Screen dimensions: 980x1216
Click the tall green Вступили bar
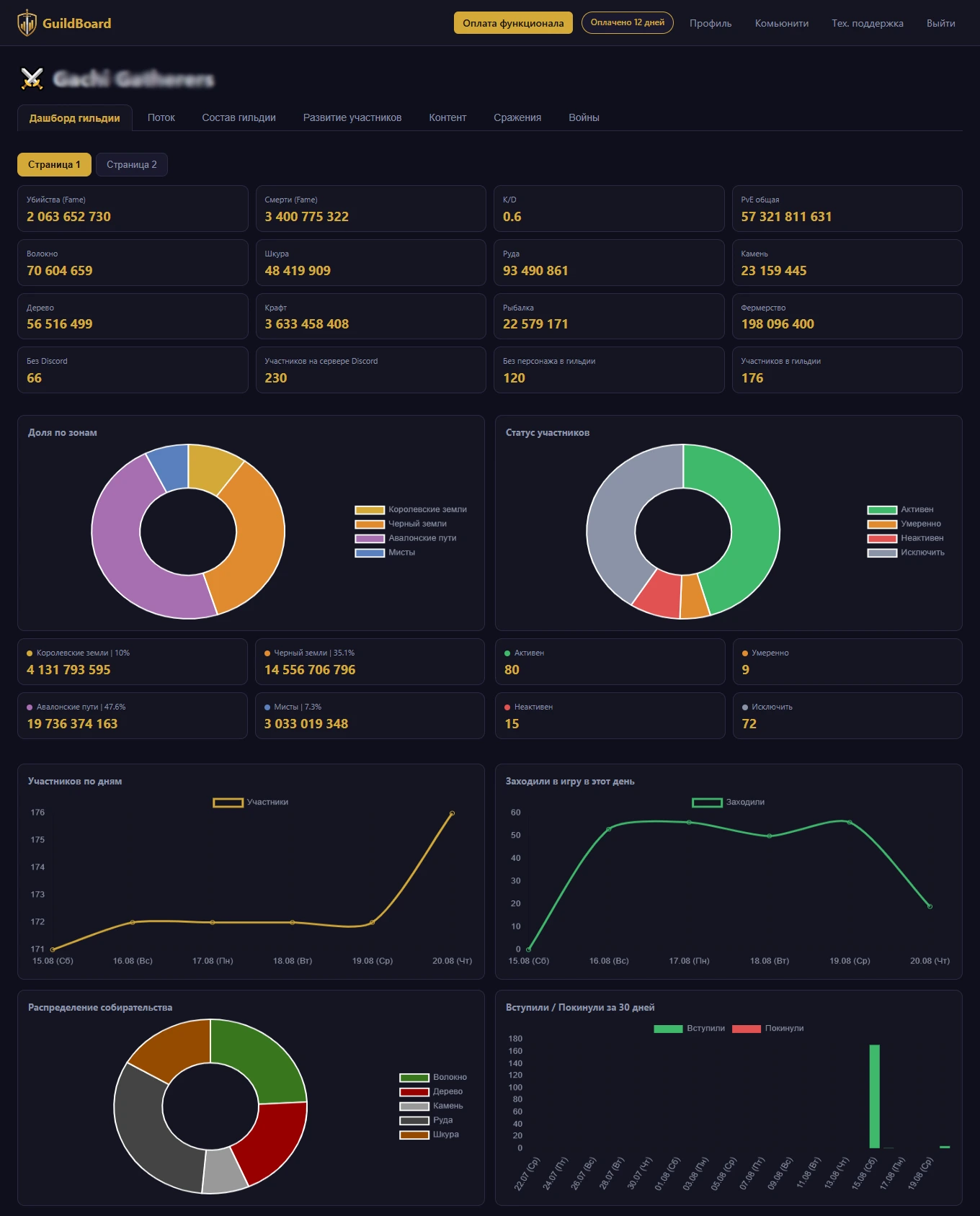[875, 1096]
